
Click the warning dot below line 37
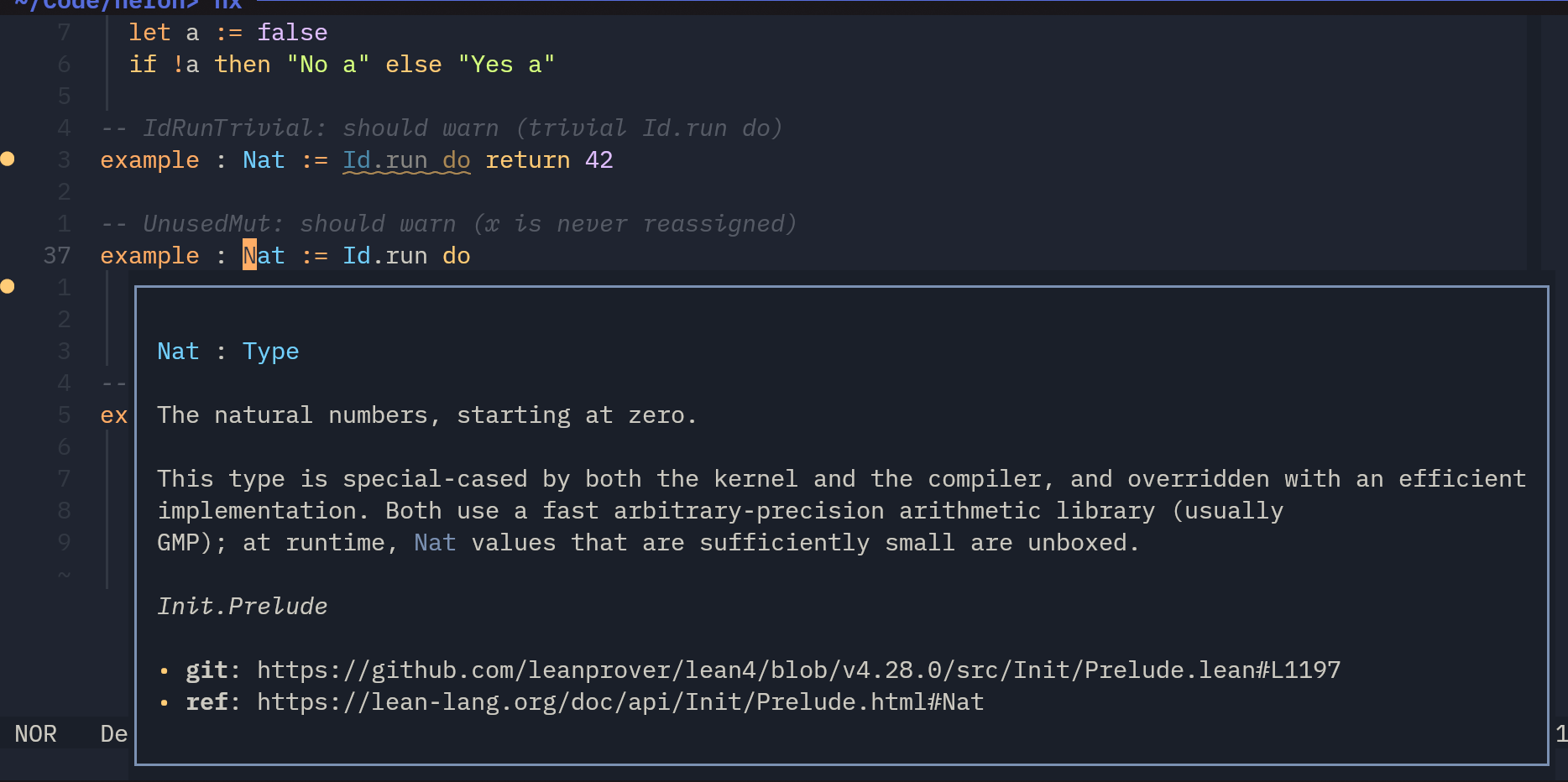[8, 286]
